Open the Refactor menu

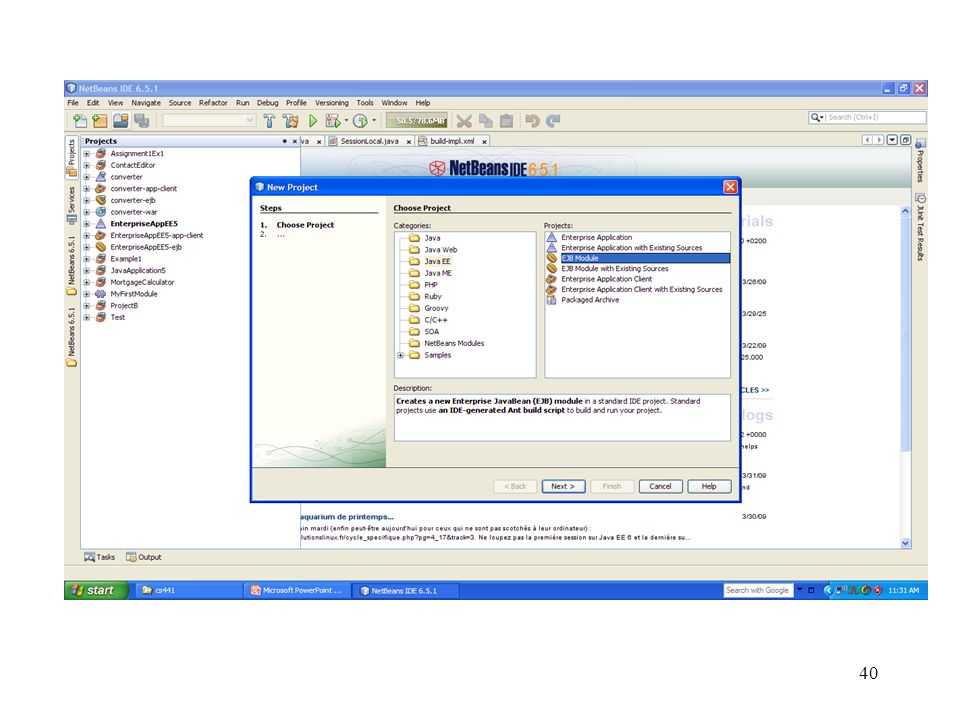point(213,103)
